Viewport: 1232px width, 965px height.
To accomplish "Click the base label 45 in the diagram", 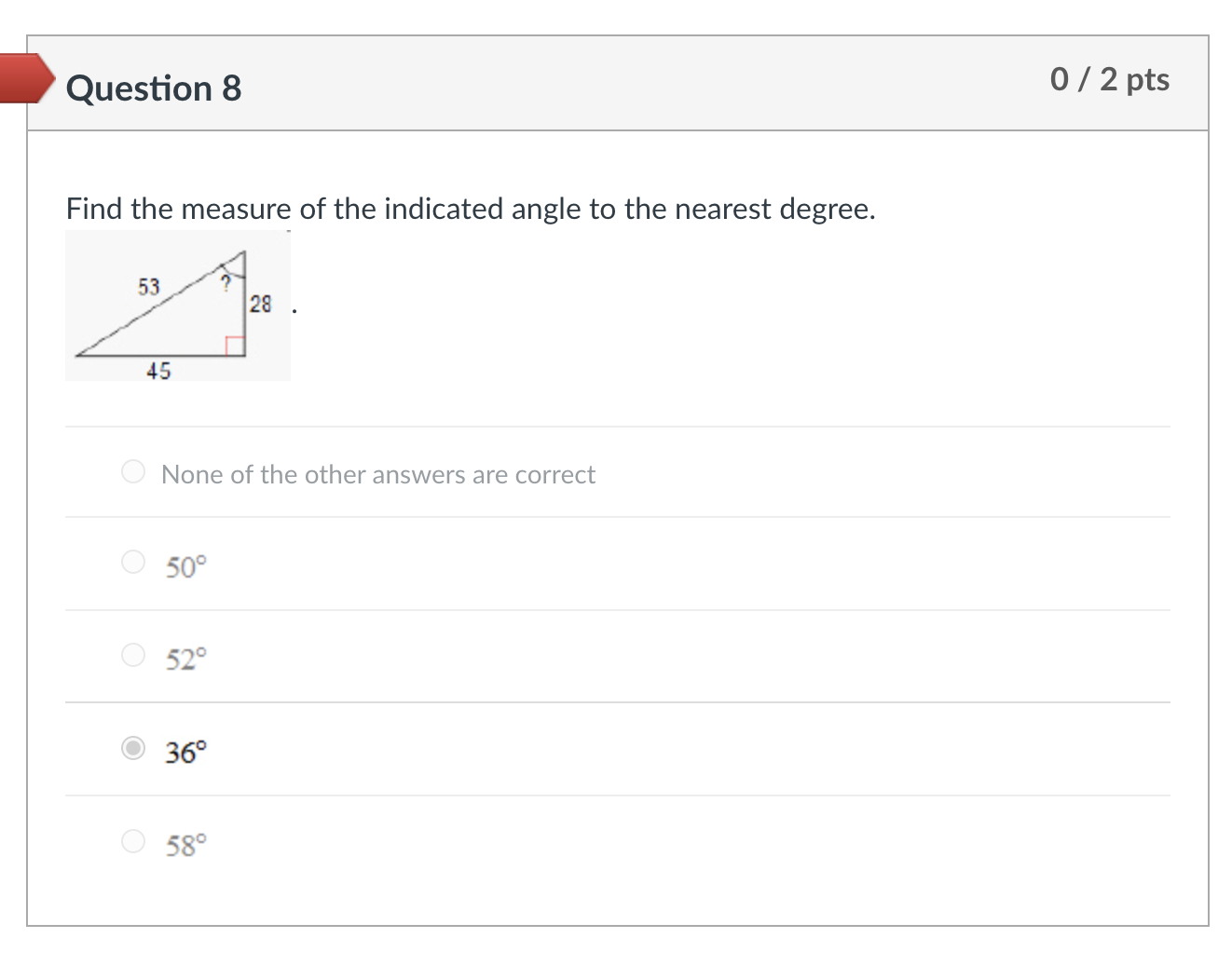I will [x=158, y=371].
